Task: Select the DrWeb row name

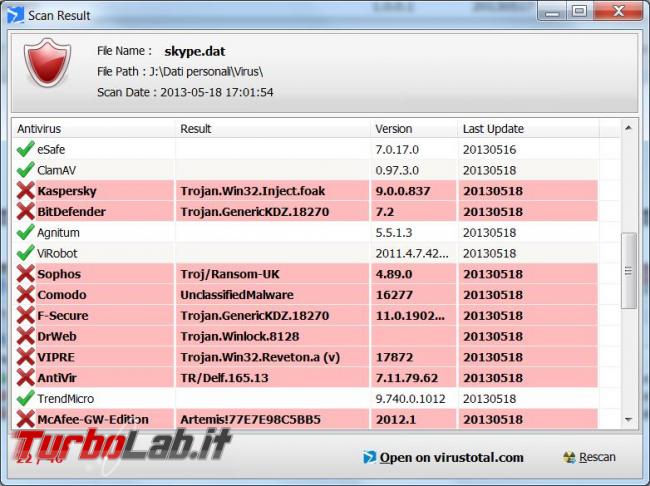Action: (57, 336)
